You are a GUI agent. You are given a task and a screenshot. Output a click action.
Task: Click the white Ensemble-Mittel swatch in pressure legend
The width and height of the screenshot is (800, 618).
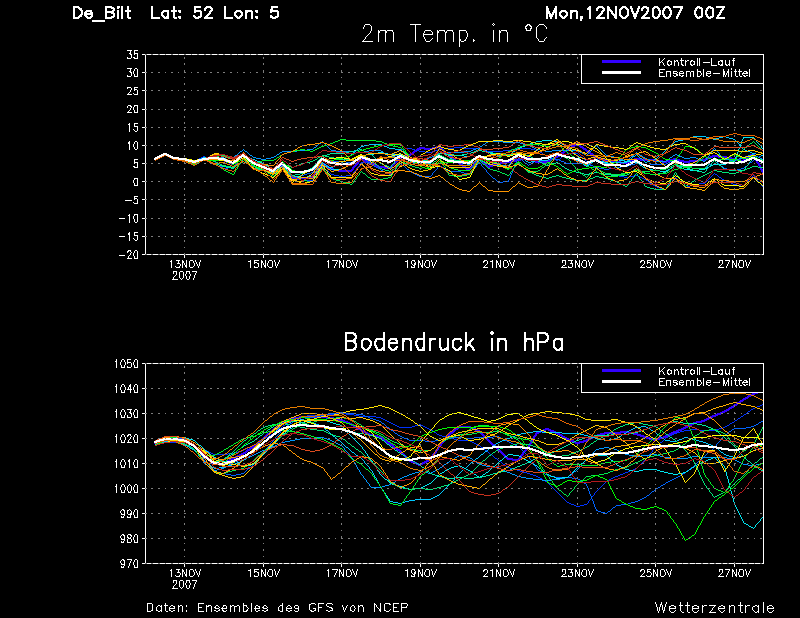pyautogui.click(x=621, y=382)
